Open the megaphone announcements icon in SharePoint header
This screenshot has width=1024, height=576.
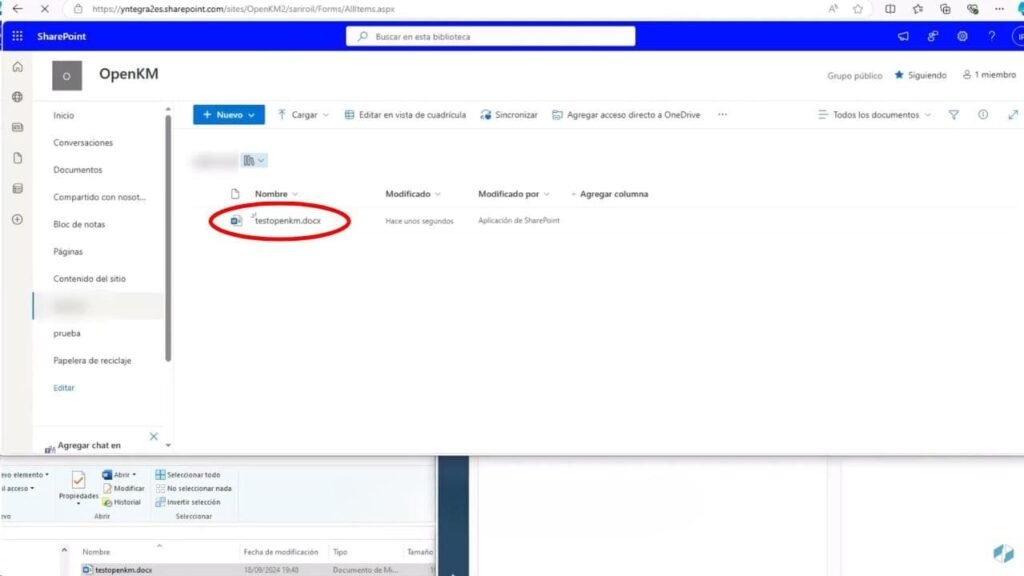(903, 37)
